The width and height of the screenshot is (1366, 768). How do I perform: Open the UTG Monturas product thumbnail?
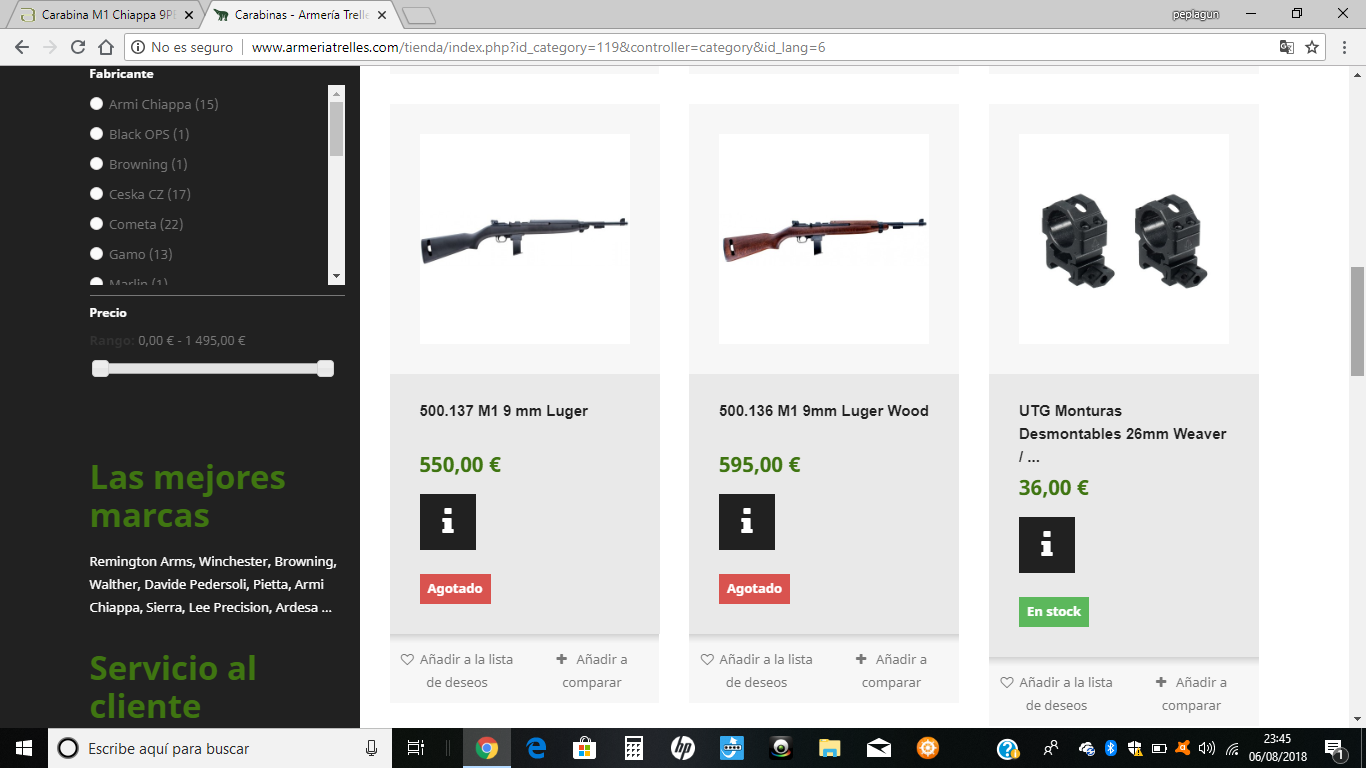[x=1123, y=239]
